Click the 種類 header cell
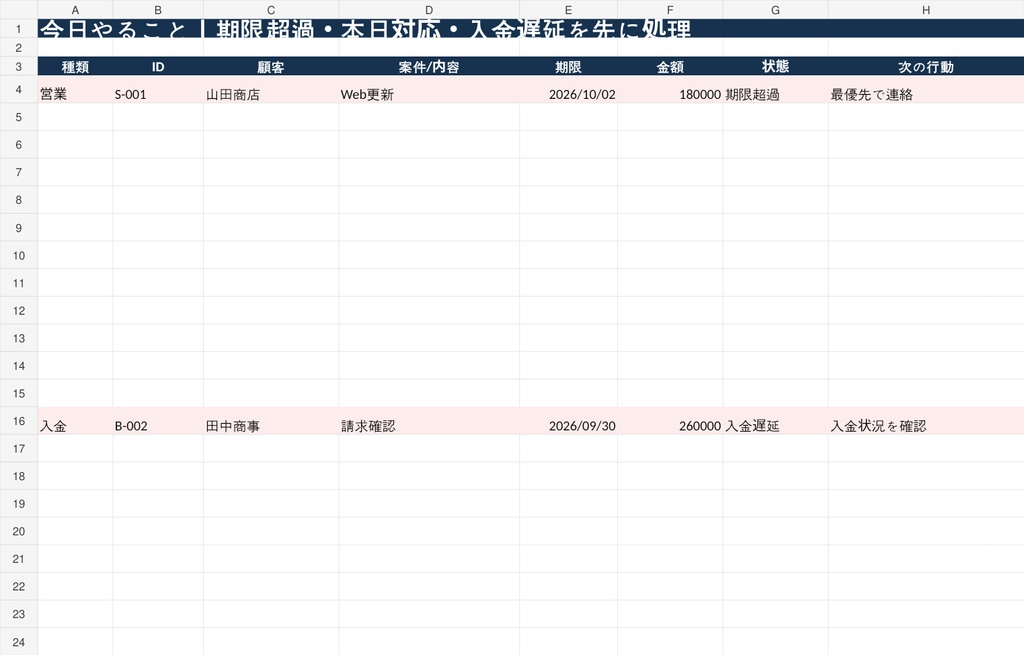This screenshot has height=655, width=1024. [x=75, y=67]
